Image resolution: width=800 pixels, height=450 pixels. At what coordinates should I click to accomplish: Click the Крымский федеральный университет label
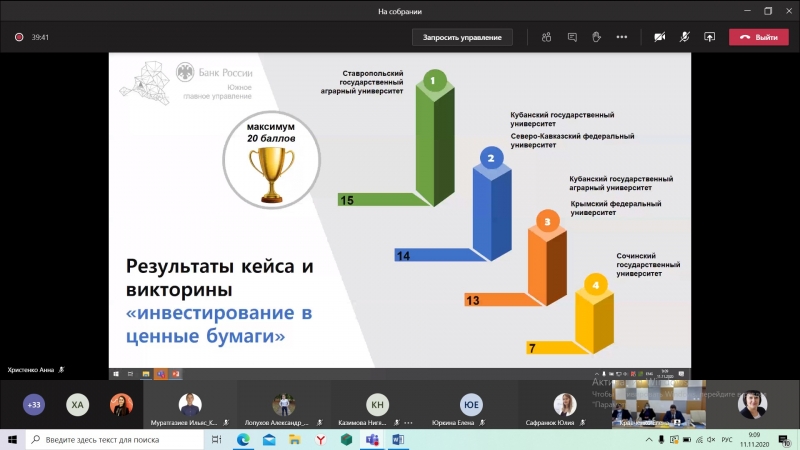click(x=616, y=208)
